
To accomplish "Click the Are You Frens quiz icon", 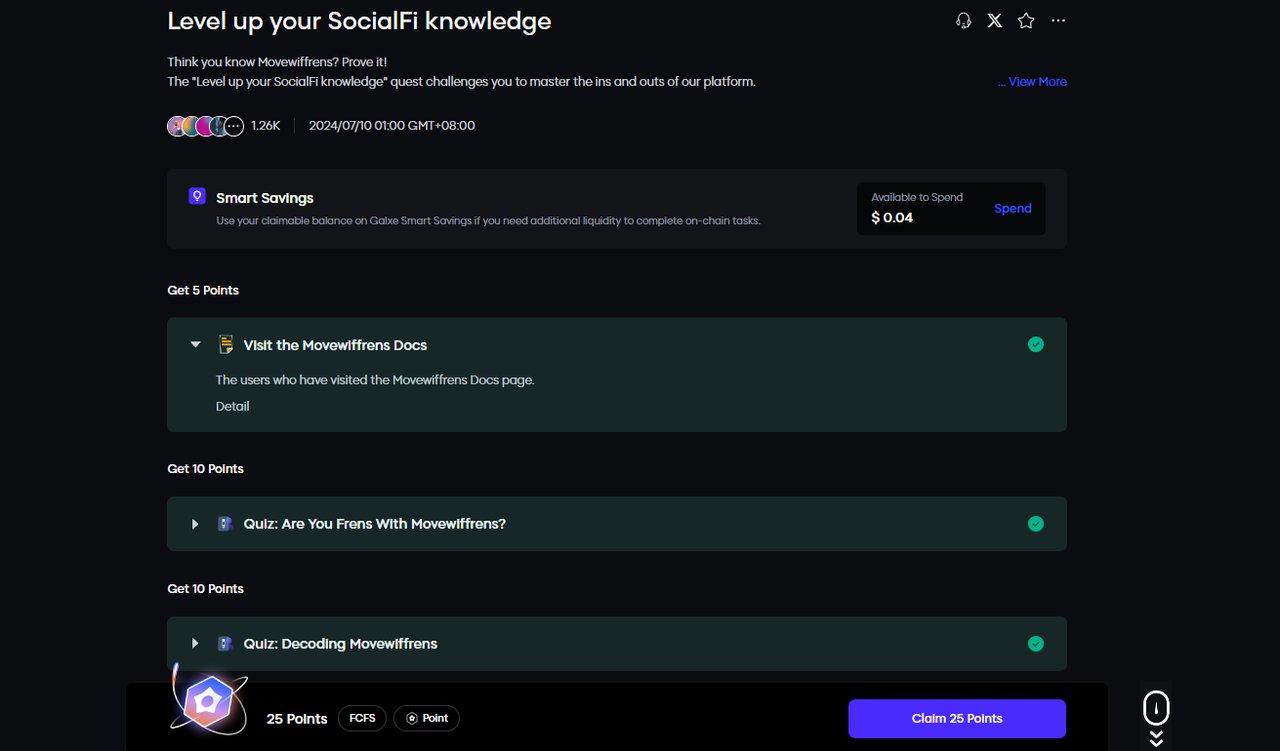I will [225, 524].
